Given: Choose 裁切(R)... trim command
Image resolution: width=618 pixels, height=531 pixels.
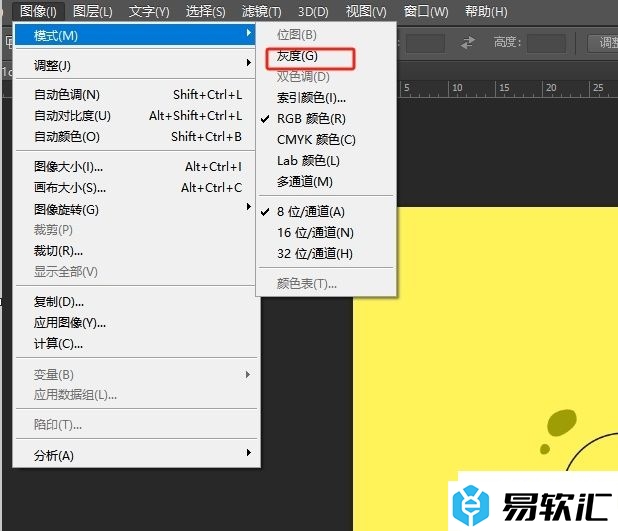Looking at the screenshot, I should [135, 251].
